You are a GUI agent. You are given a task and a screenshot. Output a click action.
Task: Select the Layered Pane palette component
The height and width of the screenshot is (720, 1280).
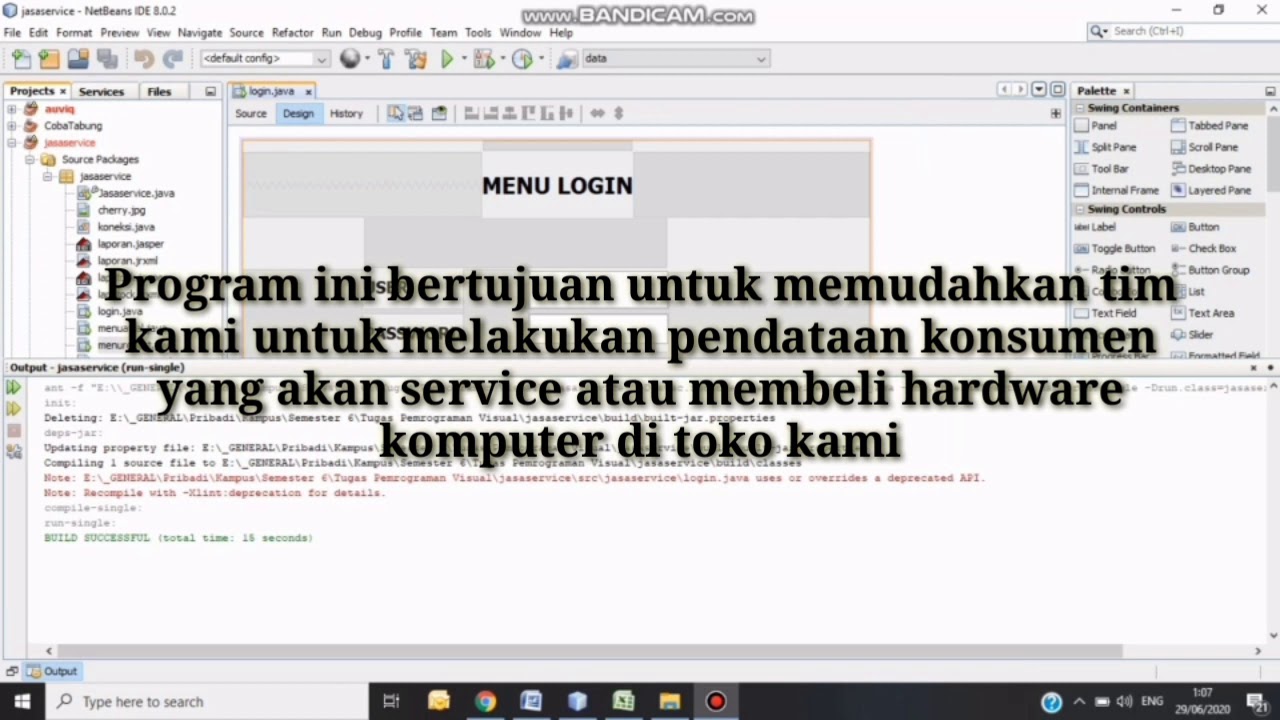tap(1211, 190)
